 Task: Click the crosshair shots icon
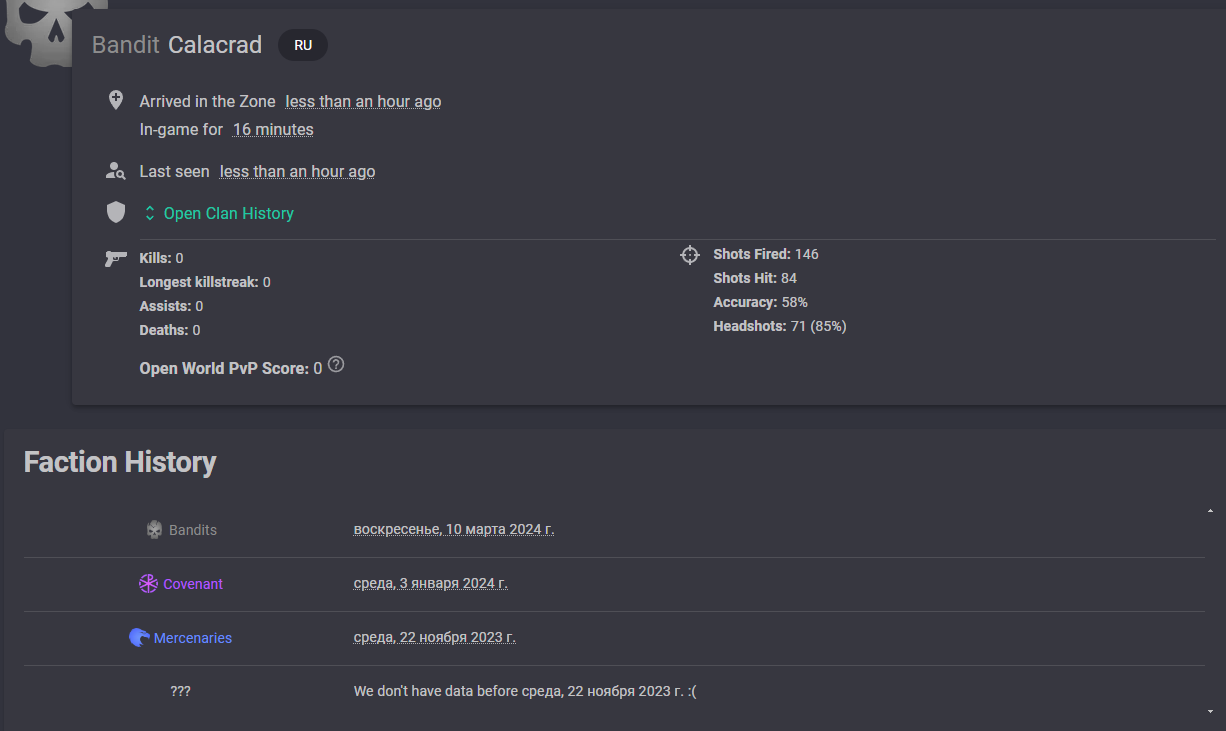pyautogui.click(x=690, y=255)
